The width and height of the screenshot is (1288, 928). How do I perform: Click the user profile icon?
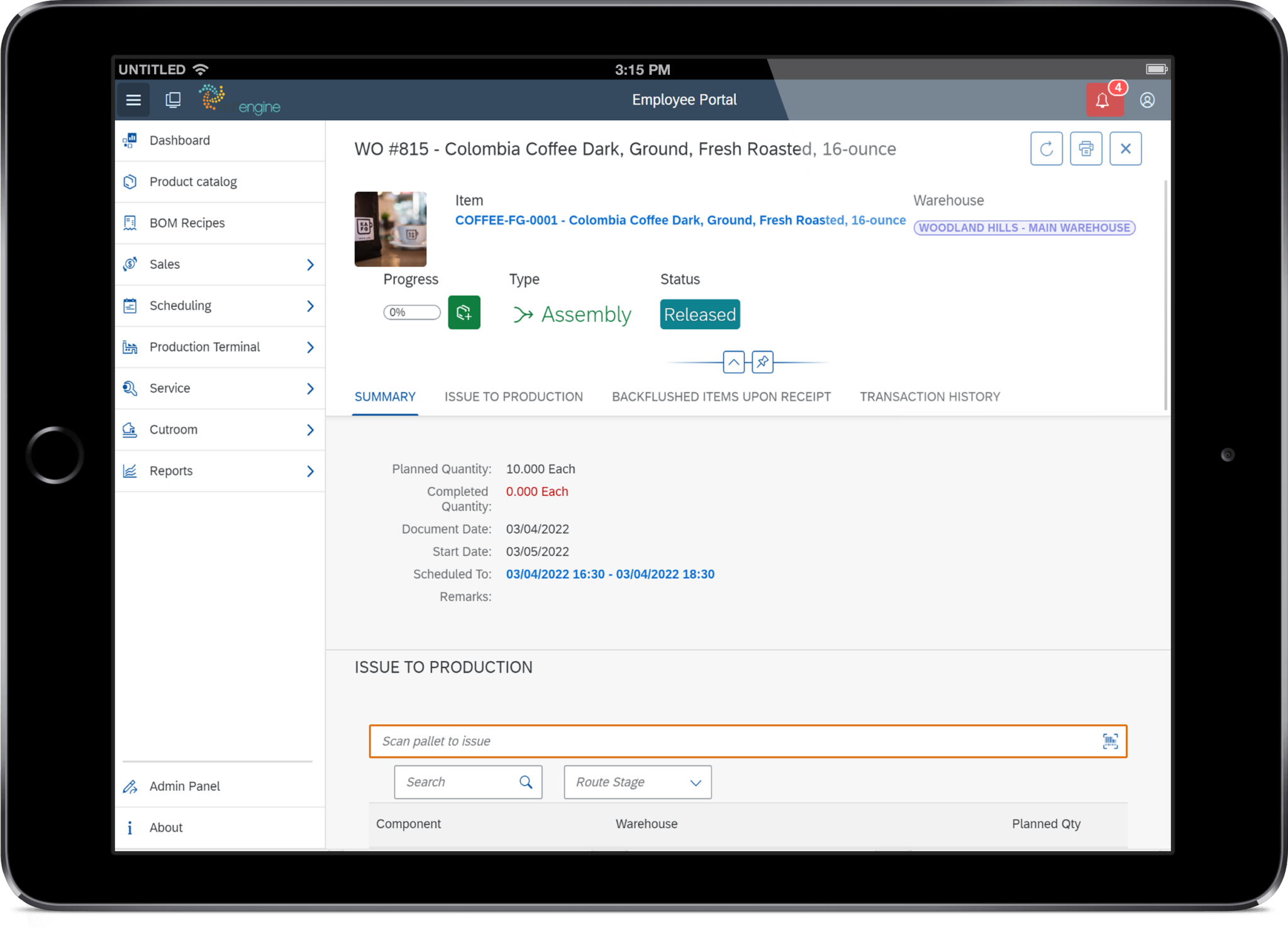[x=1148, y=99]
